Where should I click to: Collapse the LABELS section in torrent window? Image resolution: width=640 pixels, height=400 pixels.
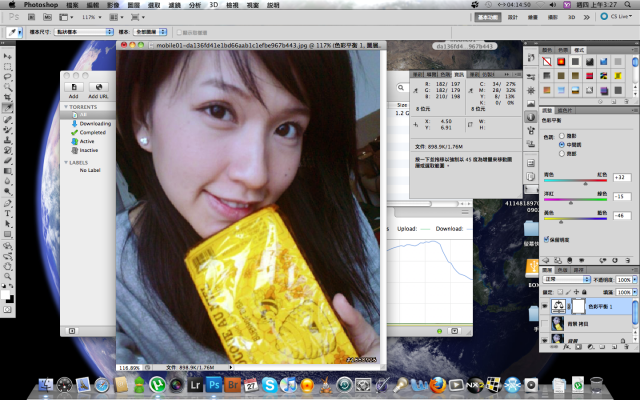[66, 162]
